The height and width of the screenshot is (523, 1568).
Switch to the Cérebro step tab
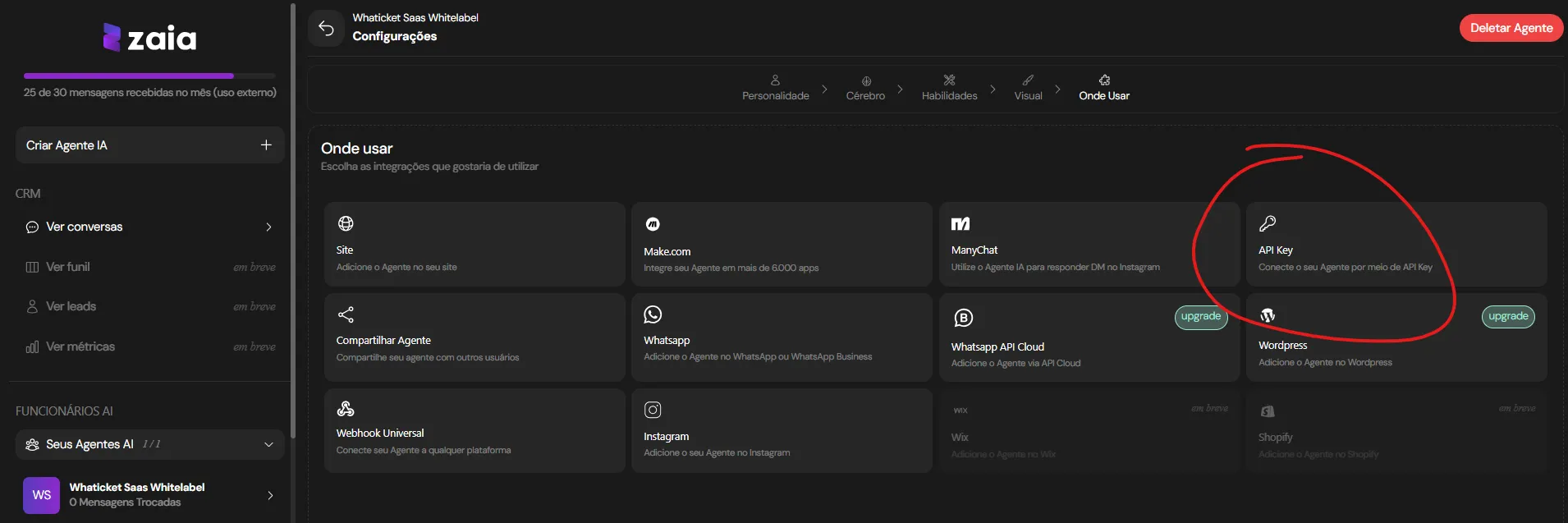pos(865,88)
